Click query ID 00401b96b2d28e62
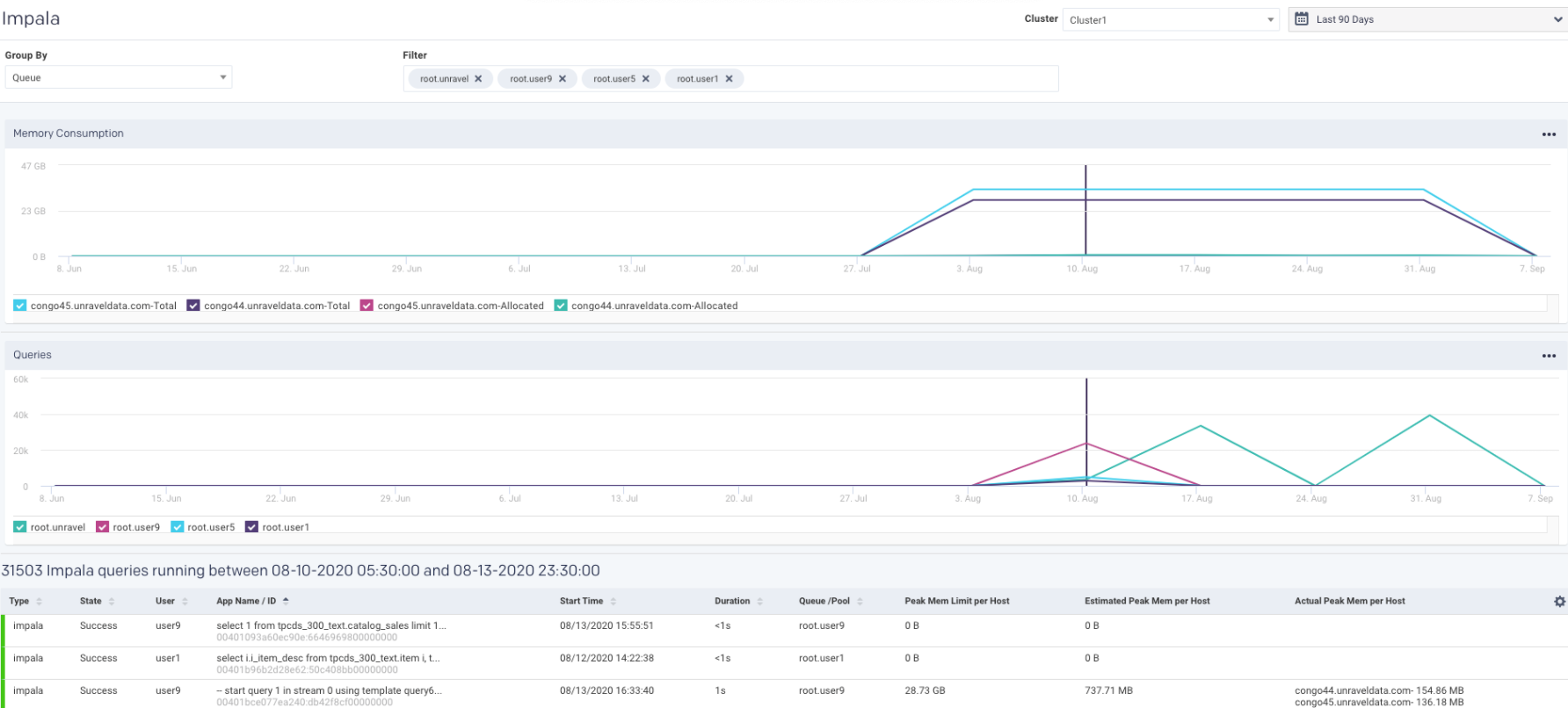Viewport: 1568px width, 708px height. click(x=307, y=669)
